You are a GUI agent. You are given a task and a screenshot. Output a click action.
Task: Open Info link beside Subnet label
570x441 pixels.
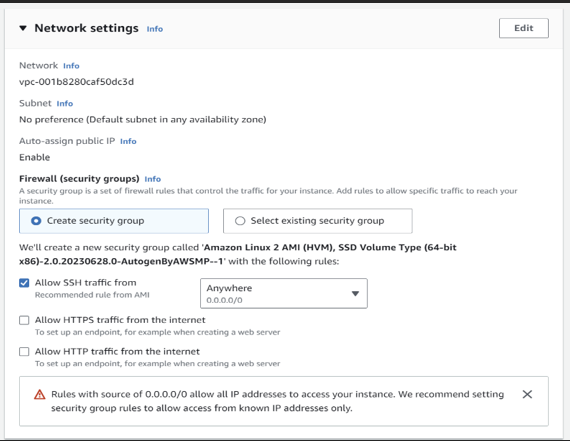65,104
